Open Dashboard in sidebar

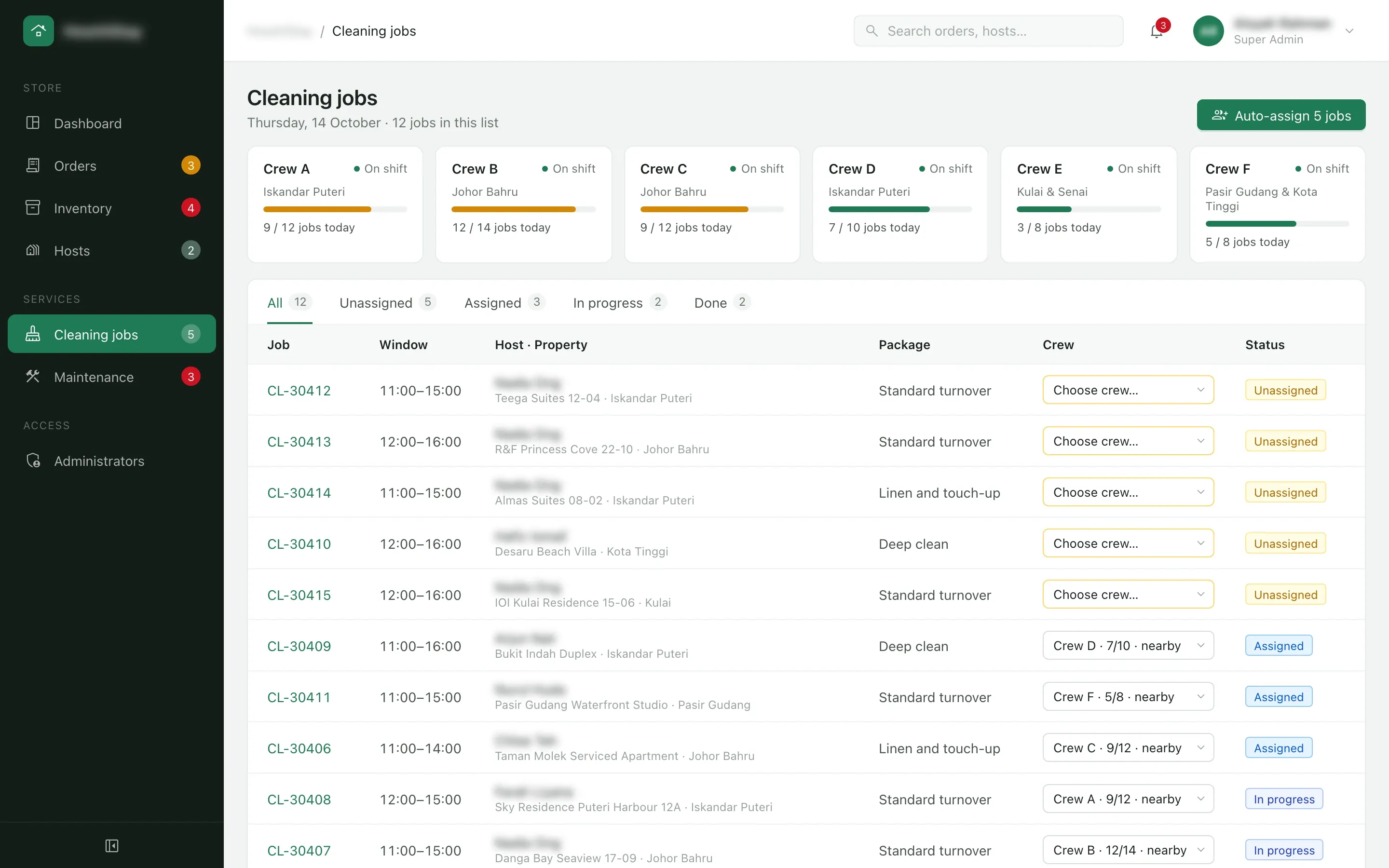pos(112,123)
